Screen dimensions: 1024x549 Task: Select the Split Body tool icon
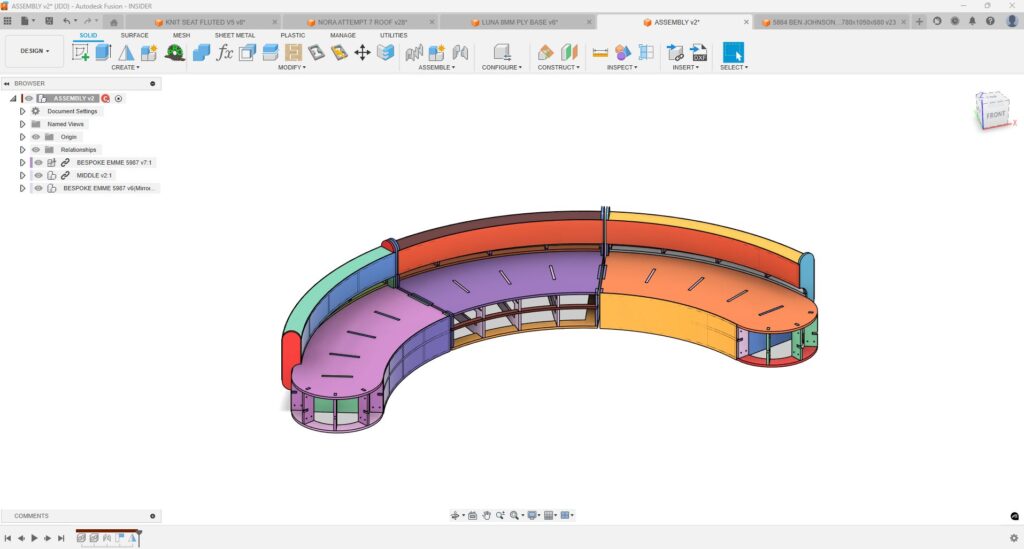pos(385,52)
